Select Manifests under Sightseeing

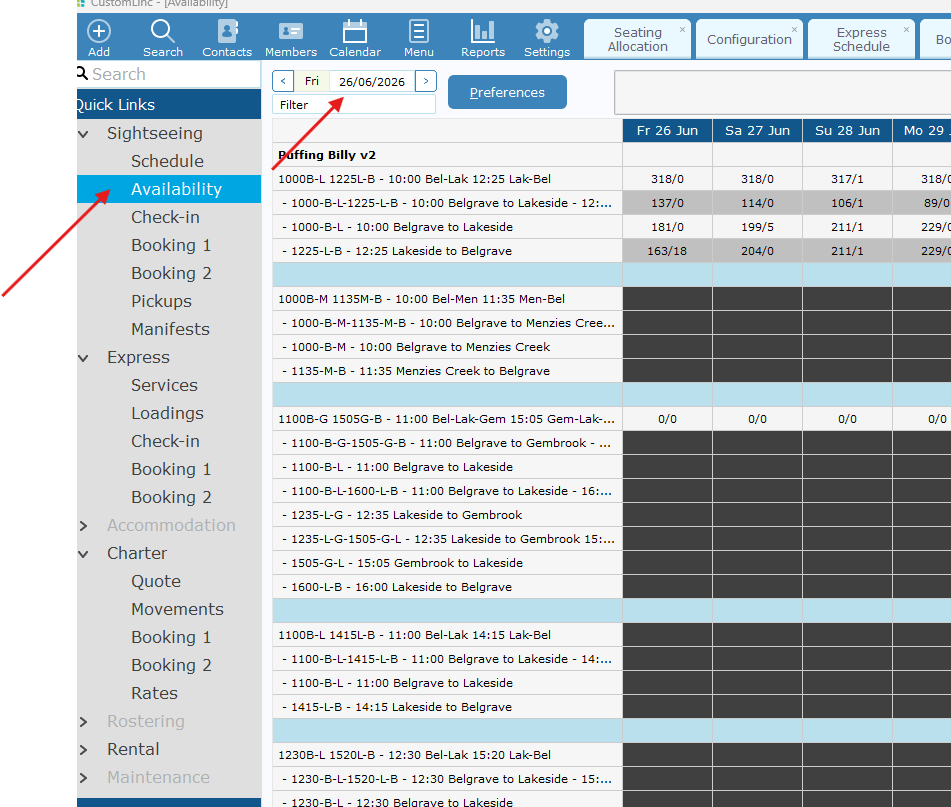click(170, 329)
